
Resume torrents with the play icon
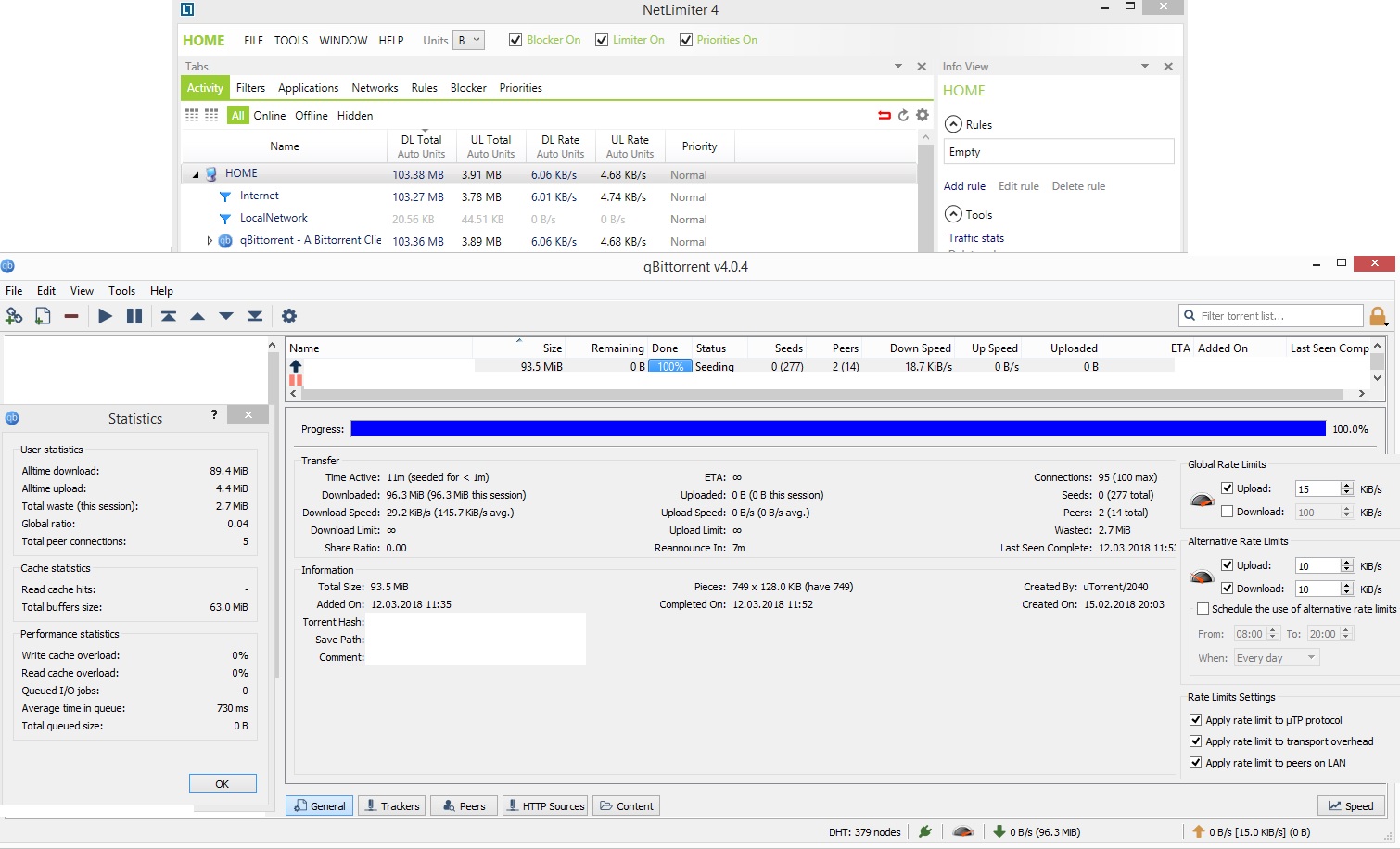(x=105, y=316)
